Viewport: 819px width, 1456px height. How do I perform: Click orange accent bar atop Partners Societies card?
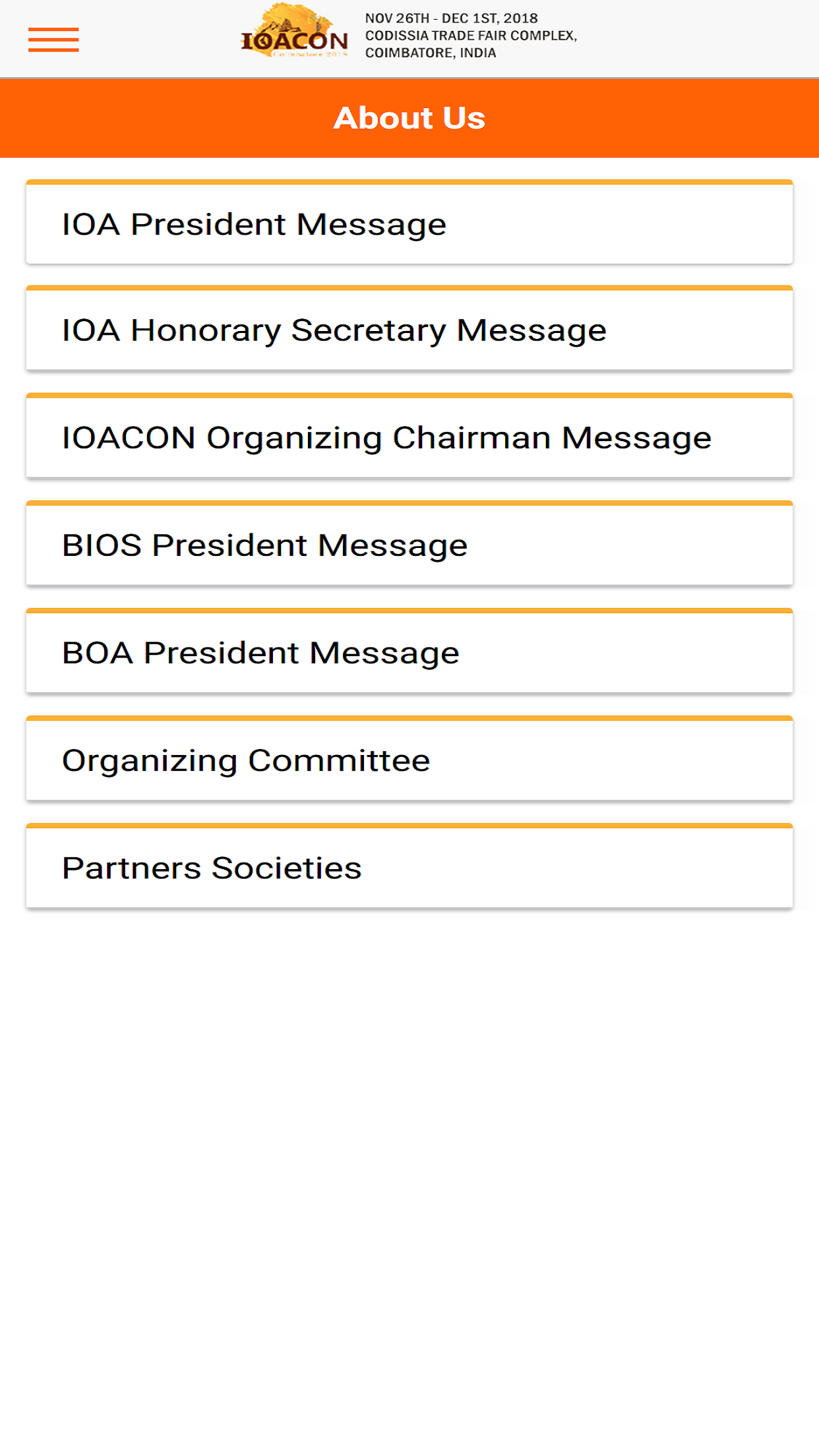pos(409,826)
